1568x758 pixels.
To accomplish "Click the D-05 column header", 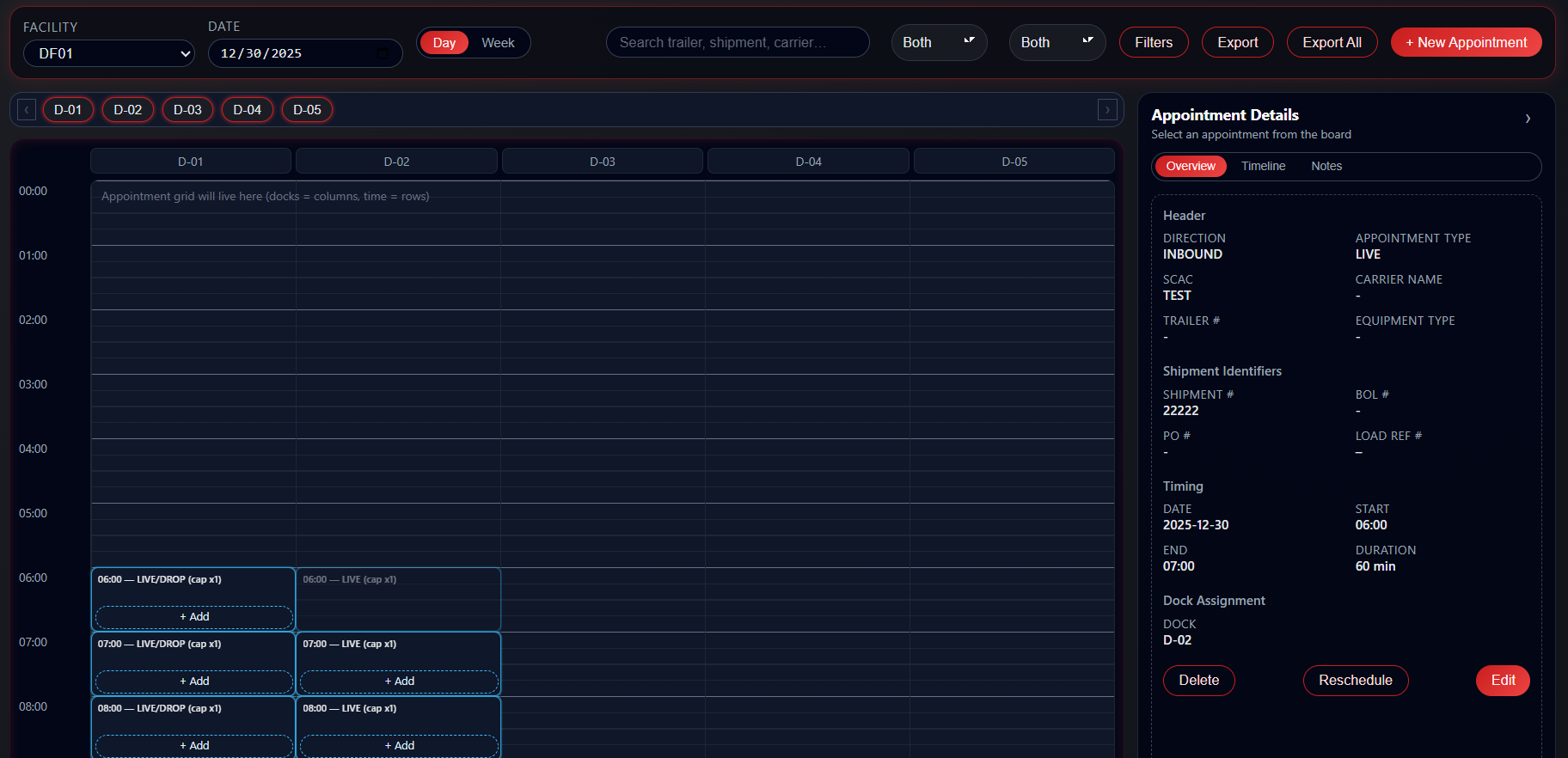I will [x=1014, y=162].
